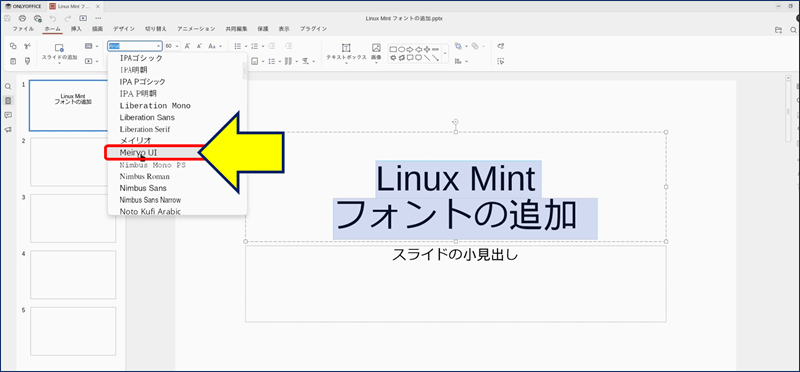Switch to the 表示 tab
The image size is (800, 372).
pos(284,29)
